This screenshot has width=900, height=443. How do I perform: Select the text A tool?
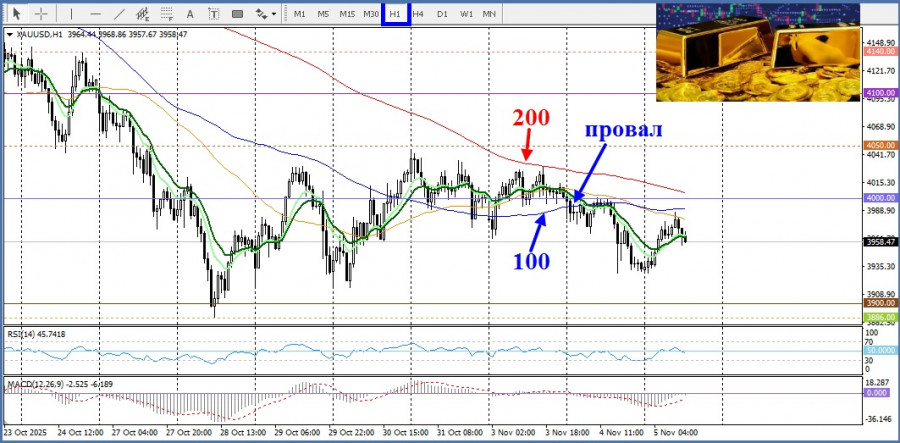pos(191,13)
